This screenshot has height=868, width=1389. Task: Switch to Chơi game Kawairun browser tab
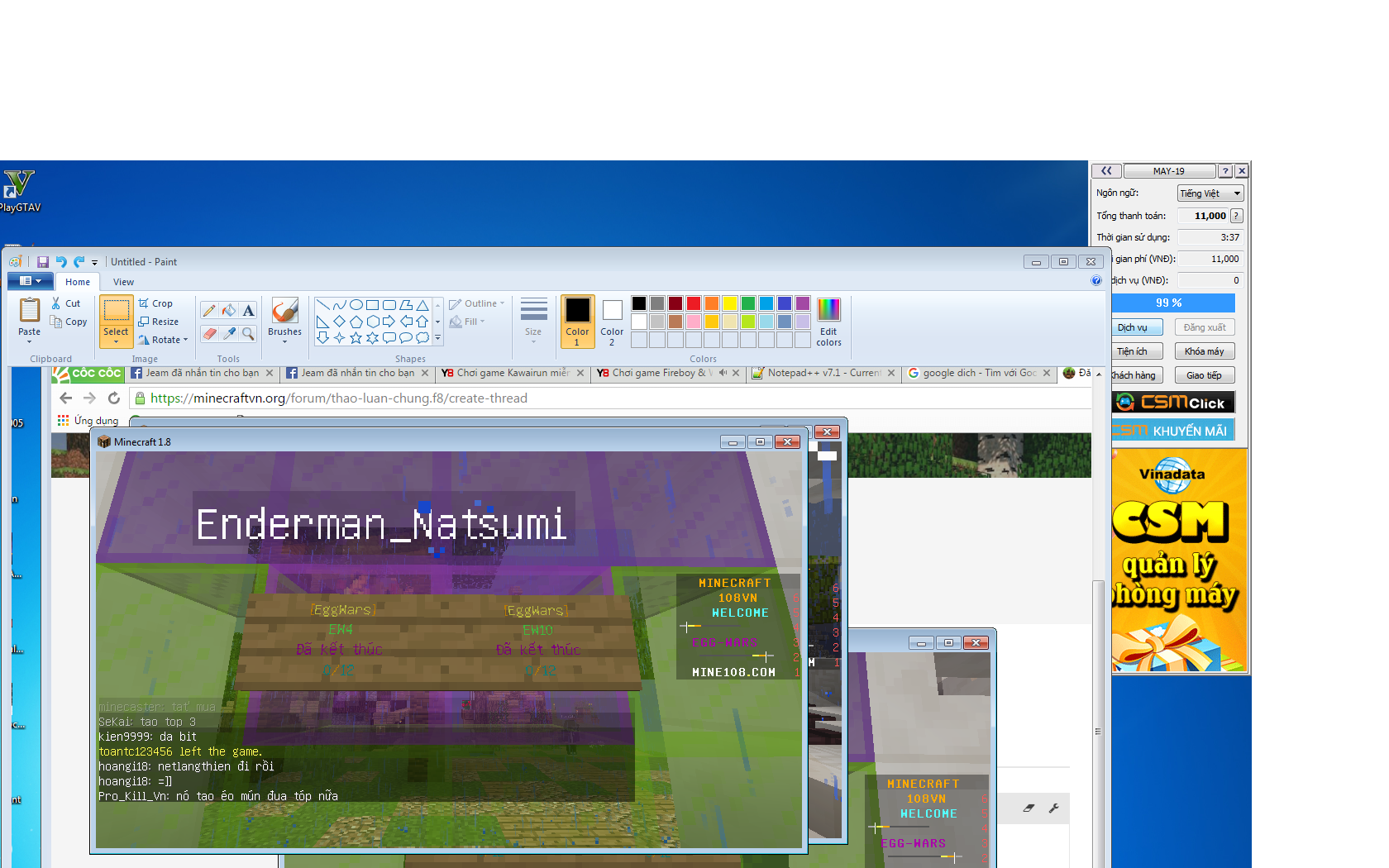coord(513,374)
